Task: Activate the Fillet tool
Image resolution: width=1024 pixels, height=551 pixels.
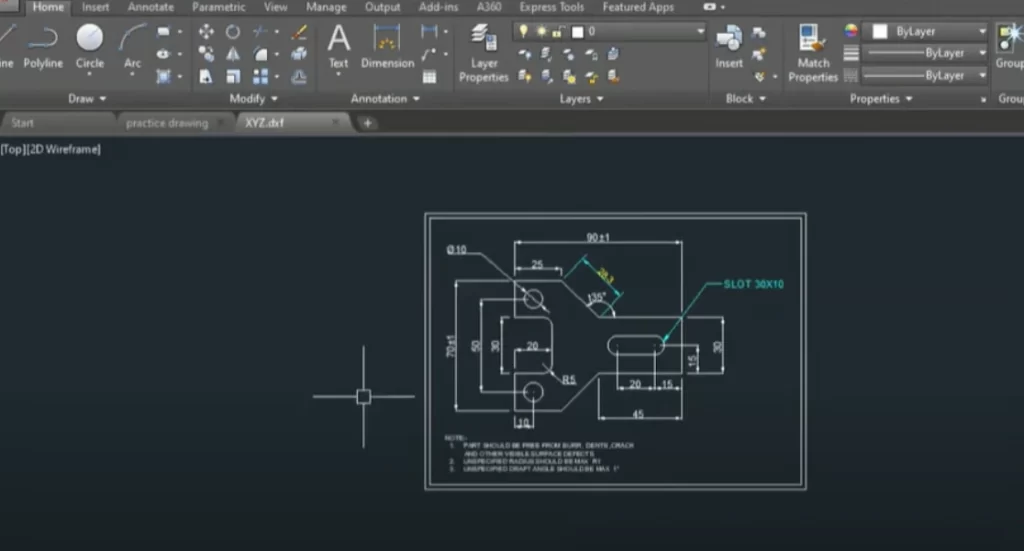Action: tap(260, 54)
